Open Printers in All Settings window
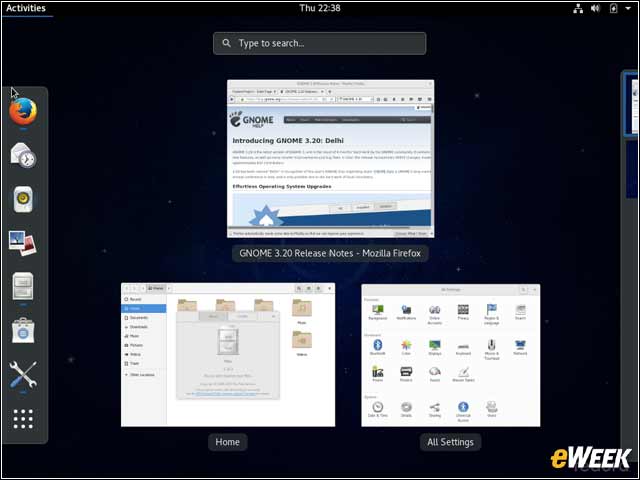This screenshot has width=640, height=480. 406,373
